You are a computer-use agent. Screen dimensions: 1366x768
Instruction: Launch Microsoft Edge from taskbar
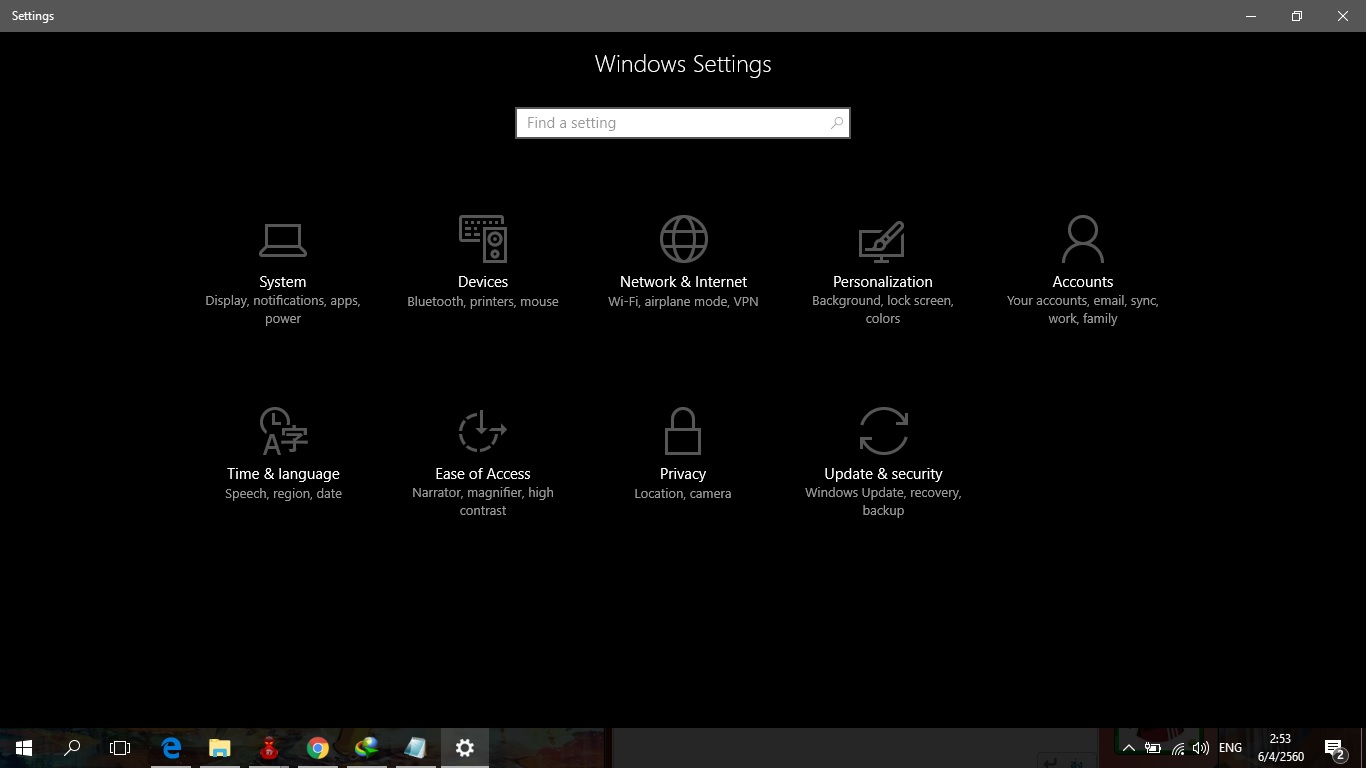[171, 748]
